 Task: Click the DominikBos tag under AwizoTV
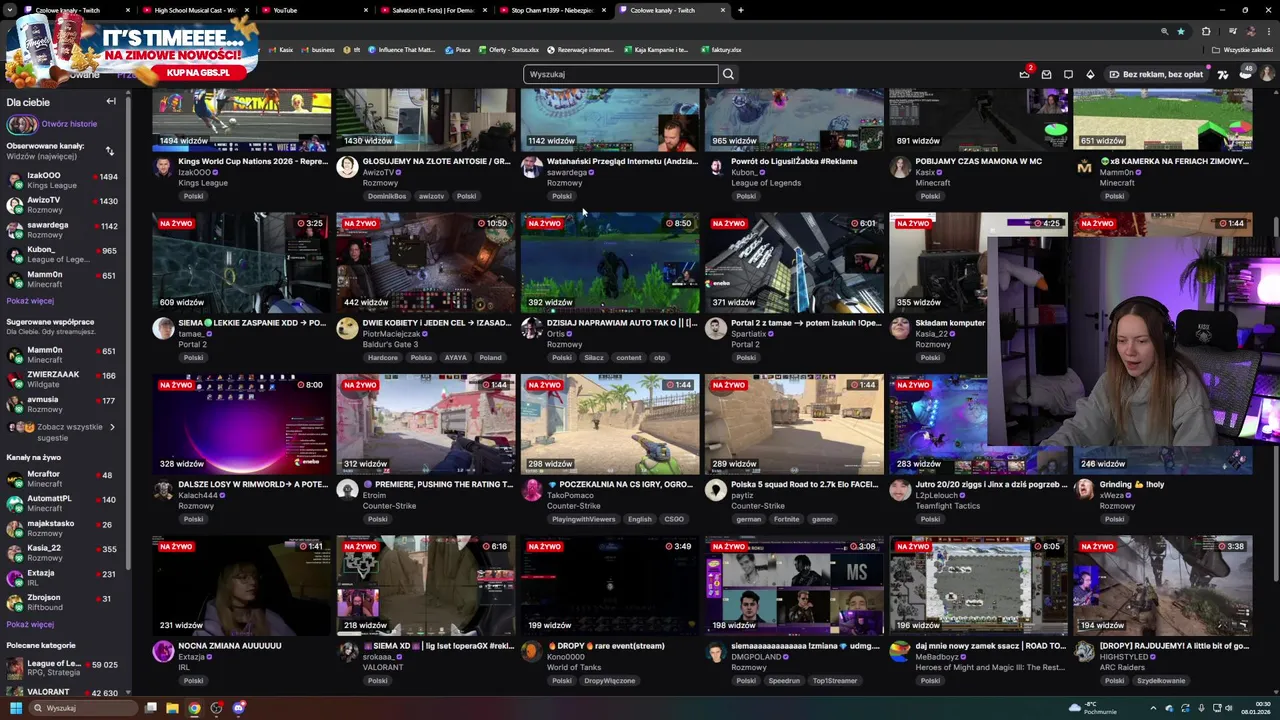coord(387,196)
